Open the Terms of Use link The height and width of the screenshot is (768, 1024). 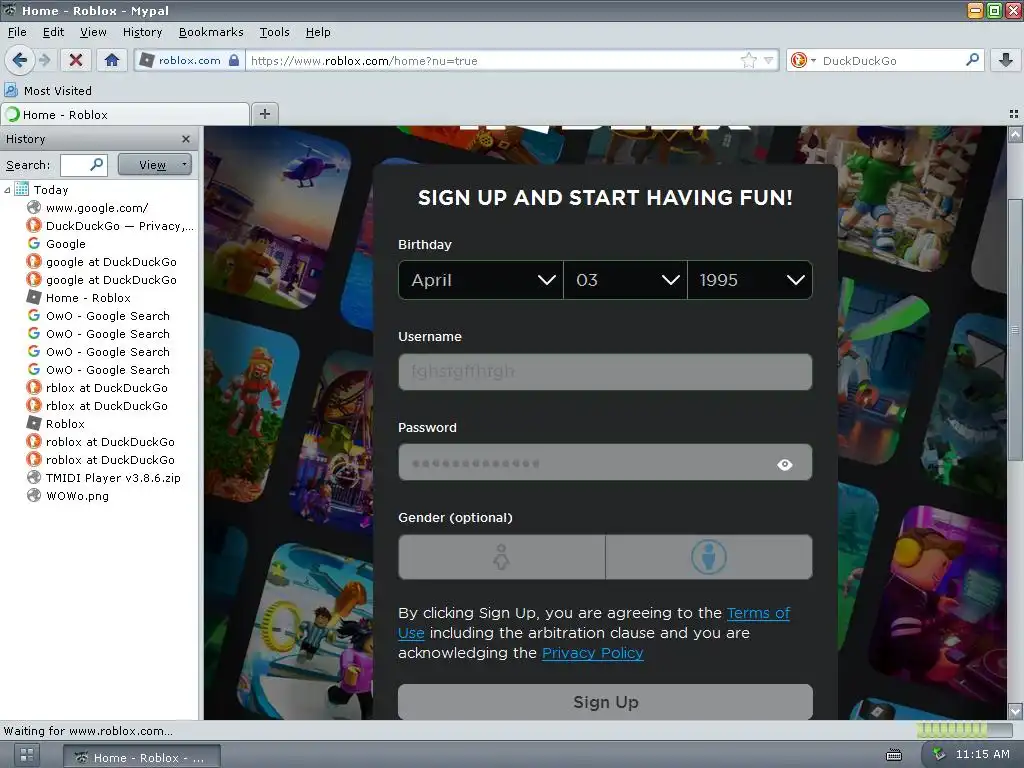(x=758, y=613)
